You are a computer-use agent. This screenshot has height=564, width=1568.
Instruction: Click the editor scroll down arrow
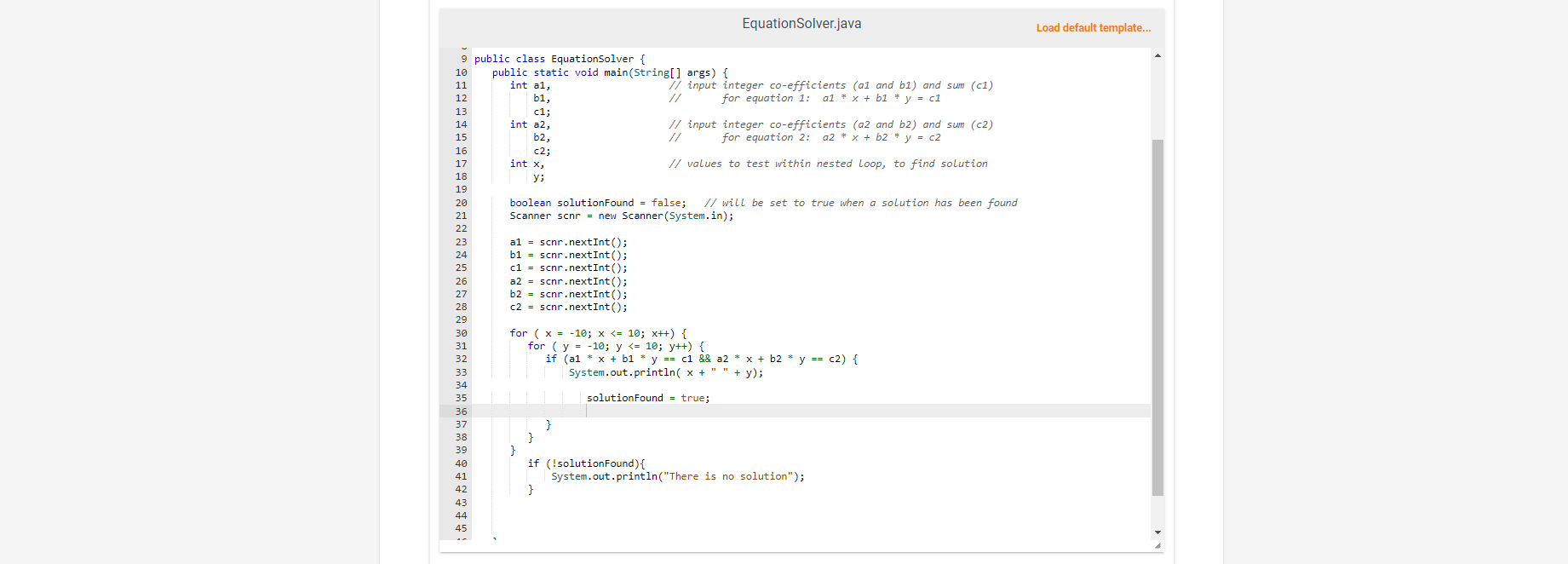1157,532
